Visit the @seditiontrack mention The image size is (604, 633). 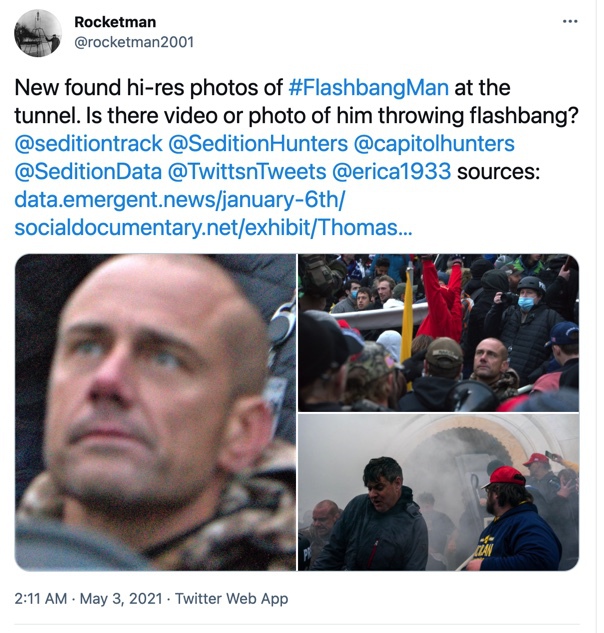tap(88, 144)
